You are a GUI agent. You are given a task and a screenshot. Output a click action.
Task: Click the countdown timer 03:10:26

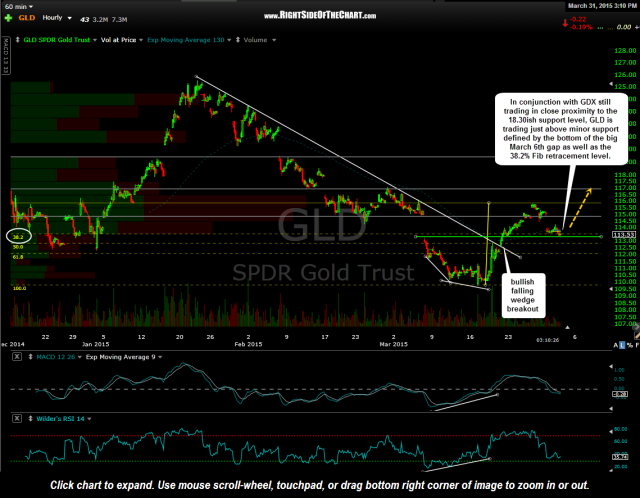(547, 340)
